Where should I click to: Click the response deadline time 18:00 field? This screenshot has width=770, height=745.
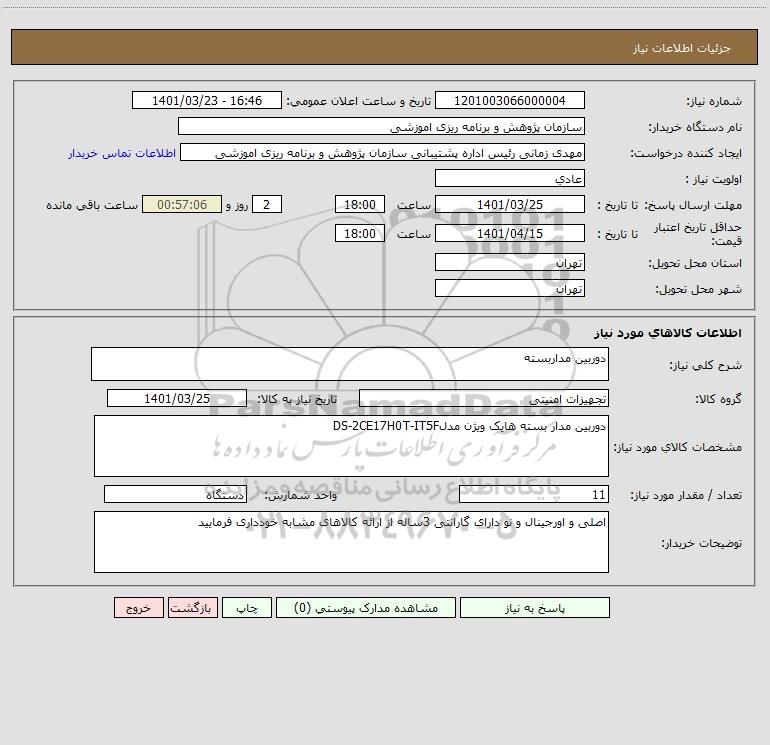[x=359, y=204]
